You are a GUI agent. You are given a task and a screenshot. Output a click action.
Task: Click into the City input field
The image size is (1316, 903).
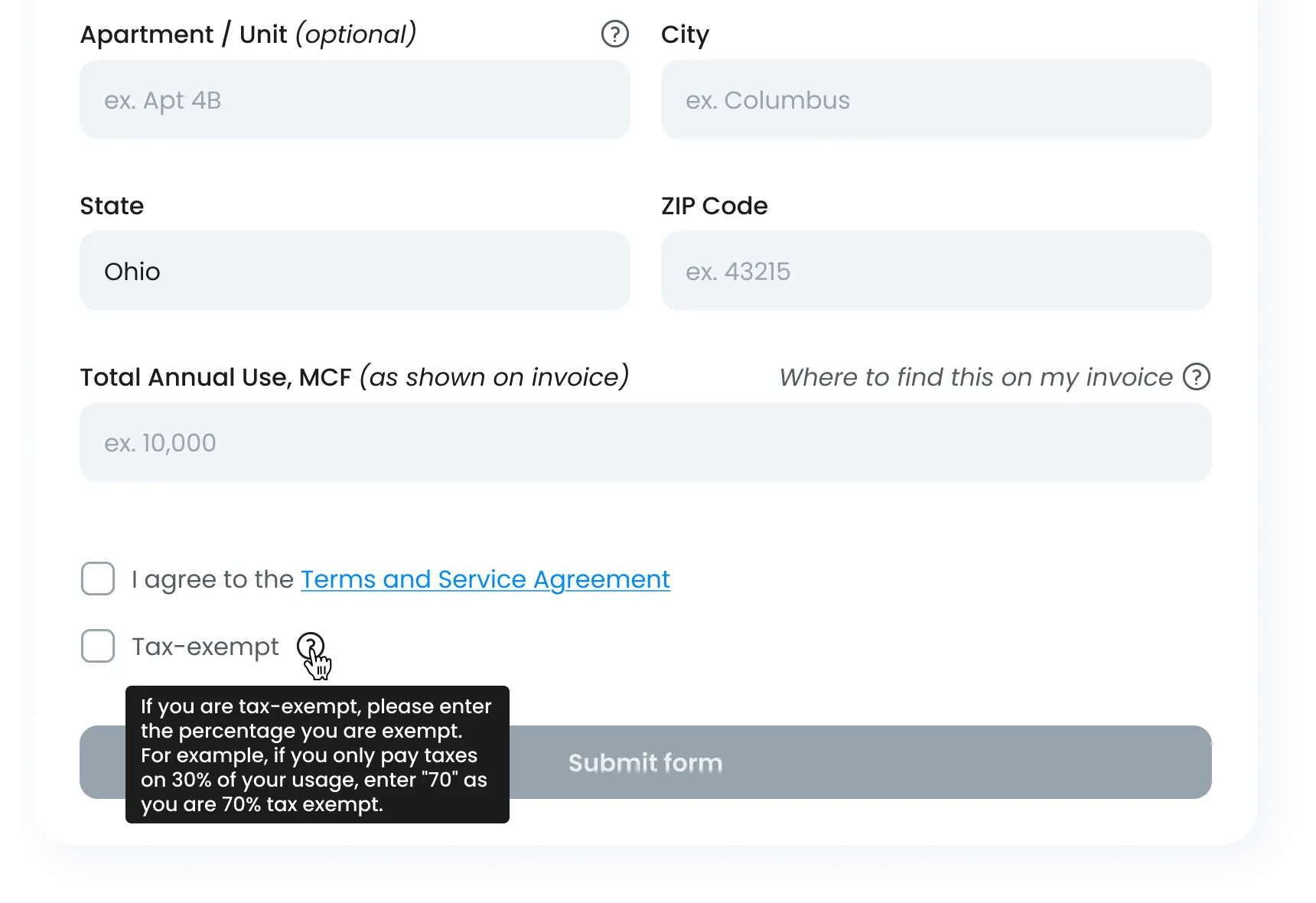(936, 99)
